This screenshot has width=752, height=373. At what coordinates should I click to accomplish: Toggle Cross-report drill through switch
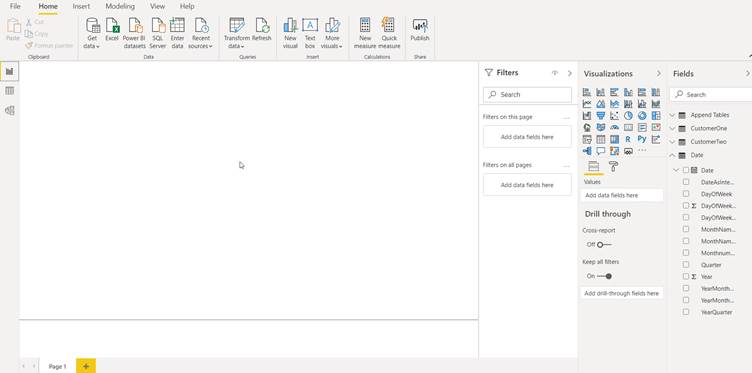coord(604,245)
